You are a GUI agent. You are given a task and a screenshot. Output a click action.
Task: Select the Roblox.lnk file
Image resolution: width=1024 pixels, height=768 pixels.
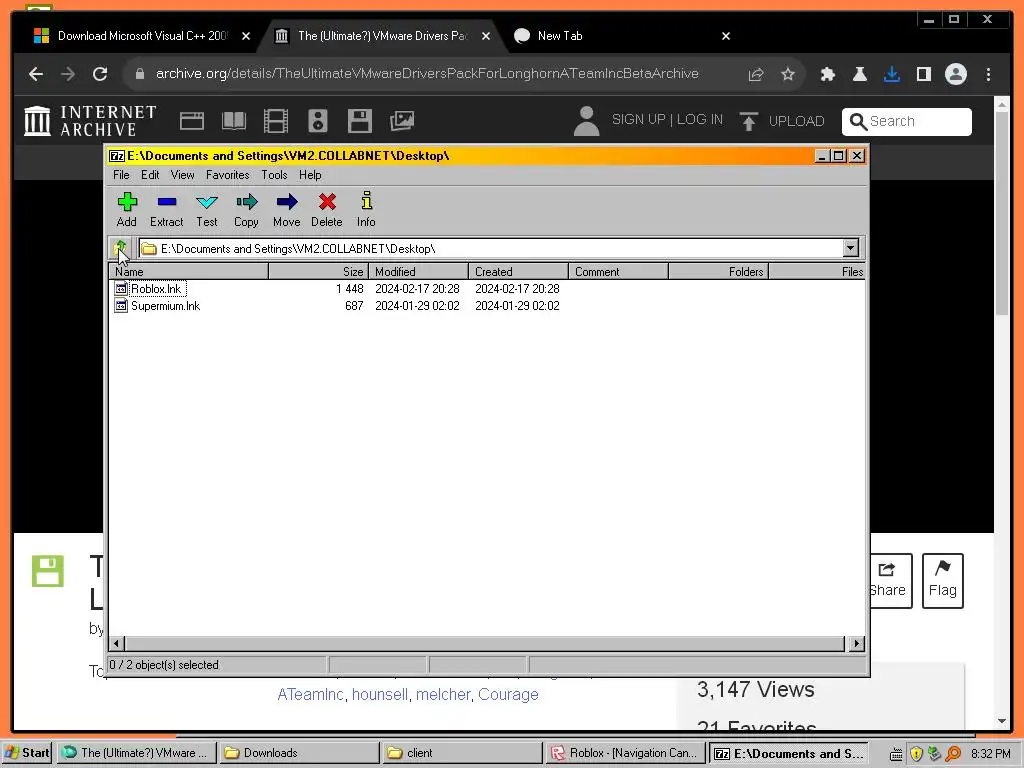(x=156, y=289)
